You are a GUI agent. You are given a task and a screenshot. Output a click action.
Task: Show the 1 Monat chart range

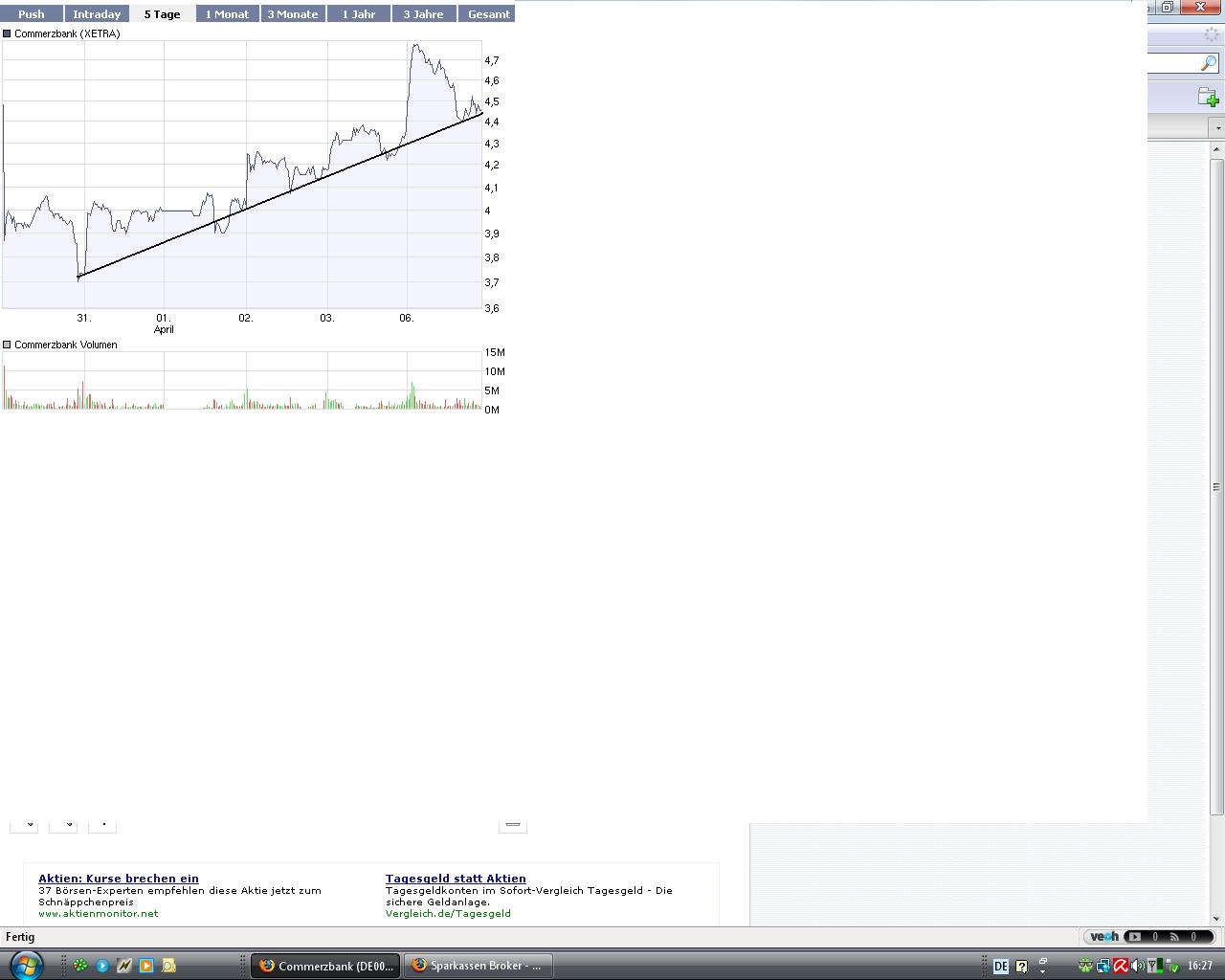click(x=227, y=14)
